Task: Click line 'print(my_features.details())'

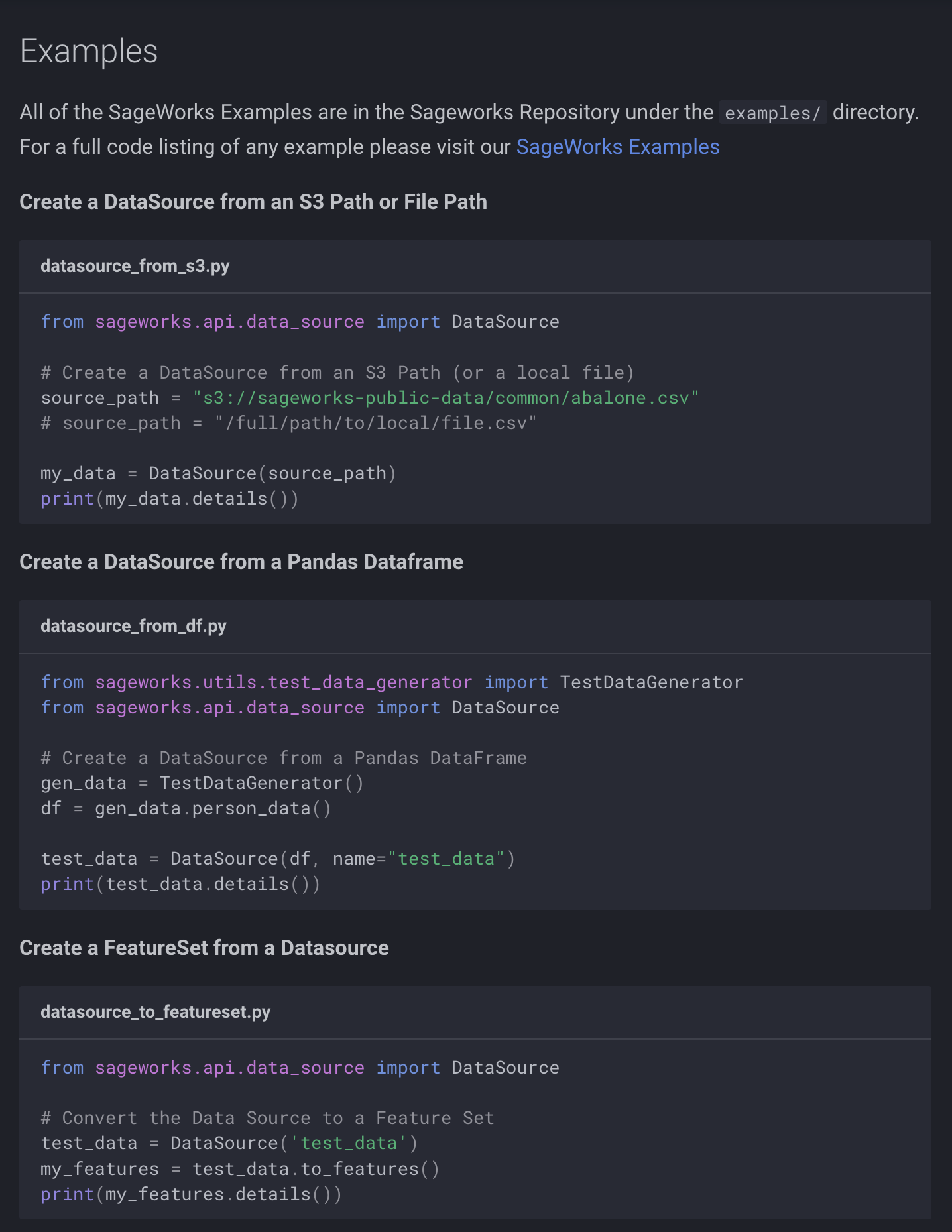Action: pos(192,1194)
